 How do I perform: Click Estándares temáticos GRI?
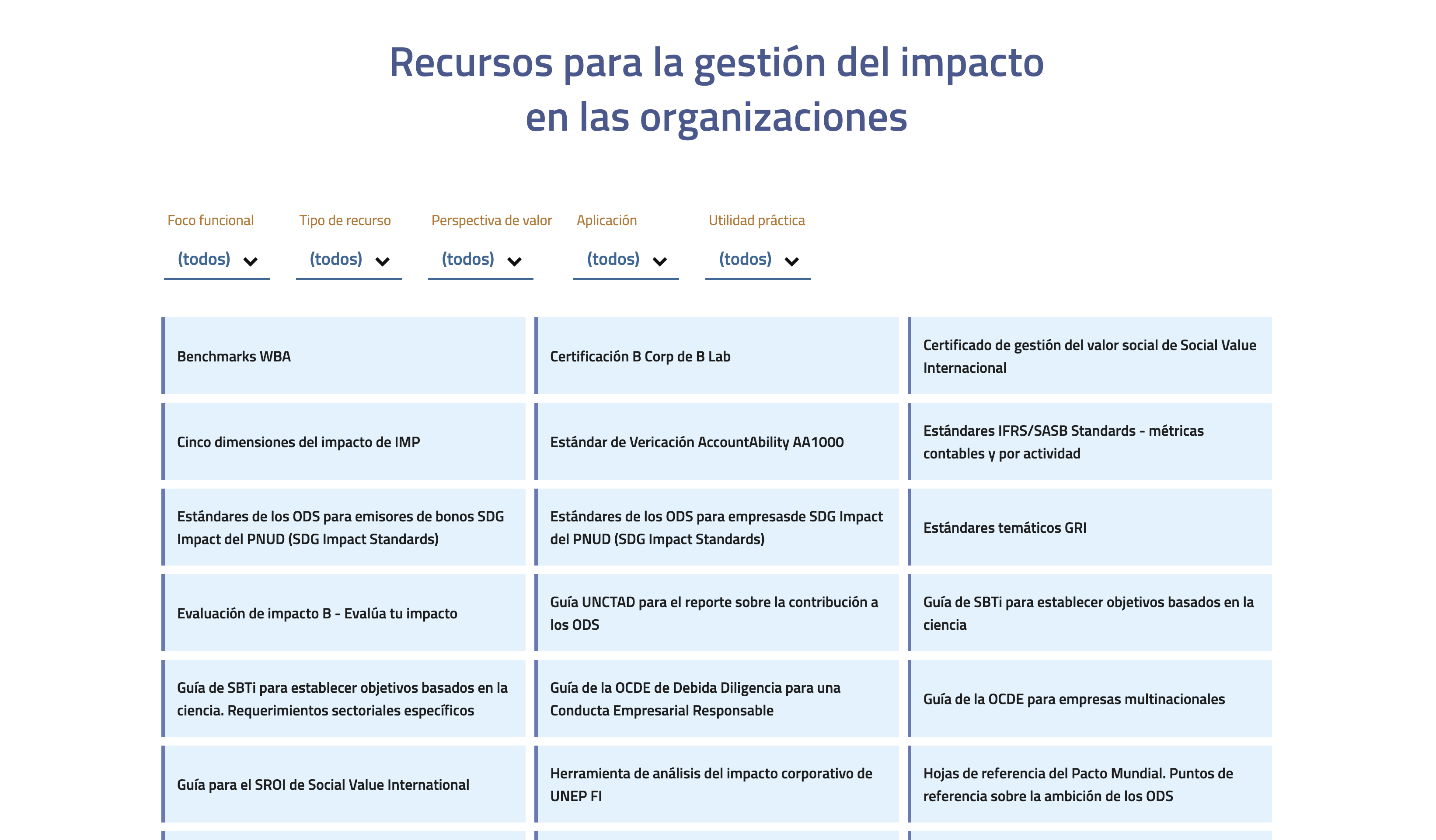[1090, 528]
